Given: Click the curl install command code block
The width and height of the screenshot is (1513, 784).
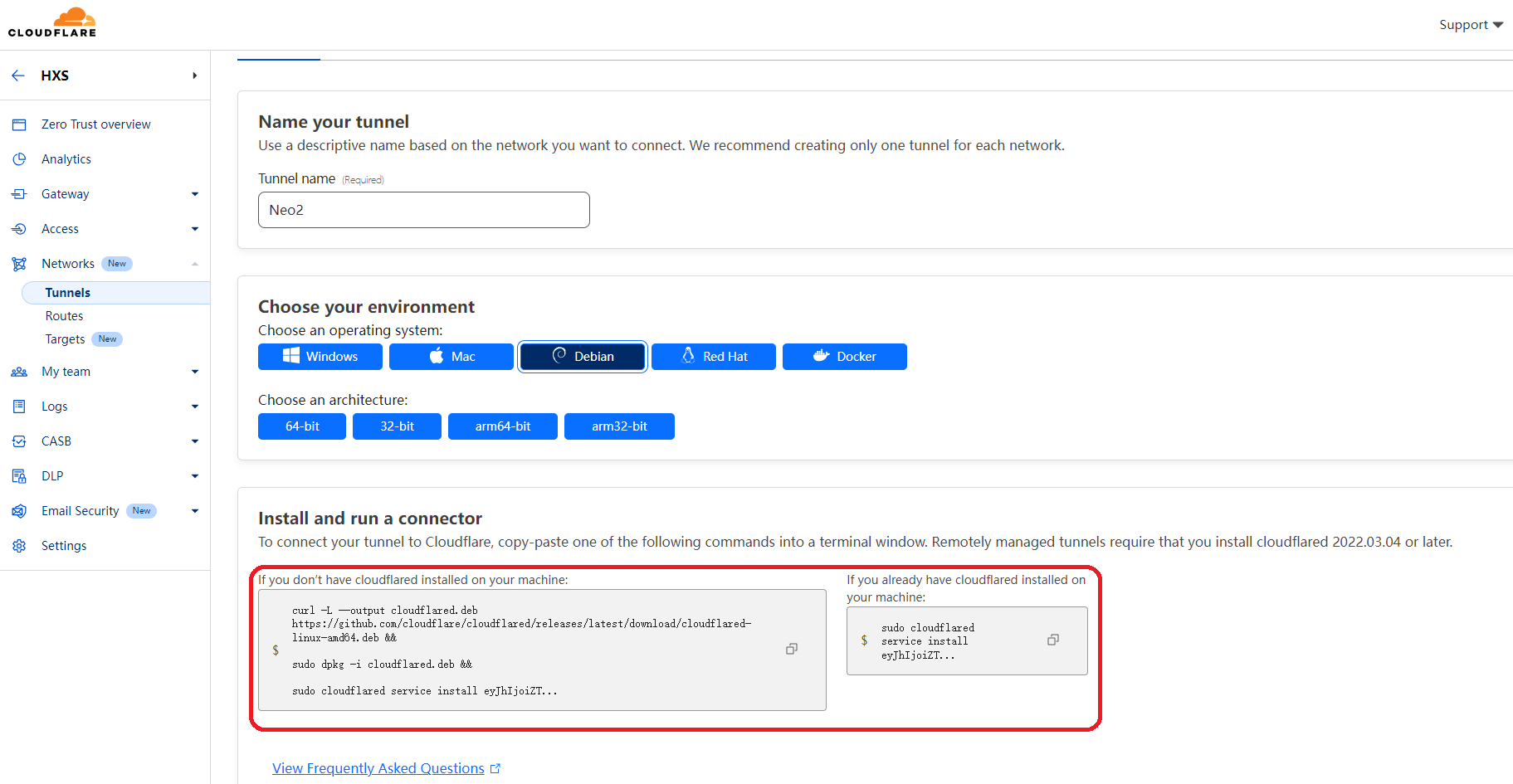Looking at the screenshot, I should pos(542,650).
